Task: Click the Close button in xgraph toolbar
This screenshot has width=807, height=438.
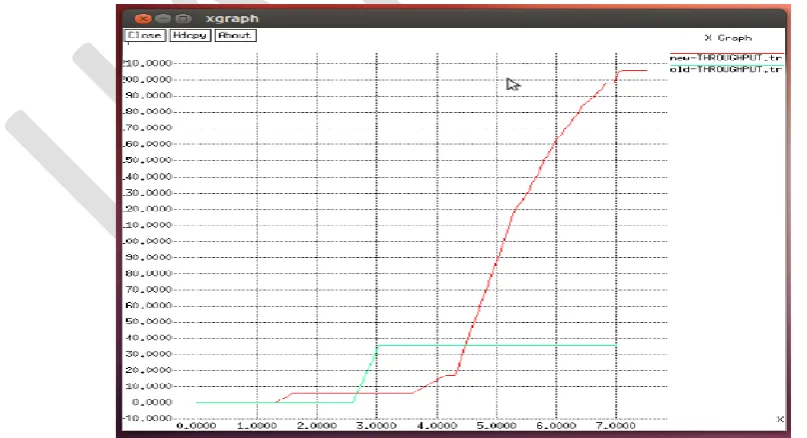Action: click(x=145, y=36)
